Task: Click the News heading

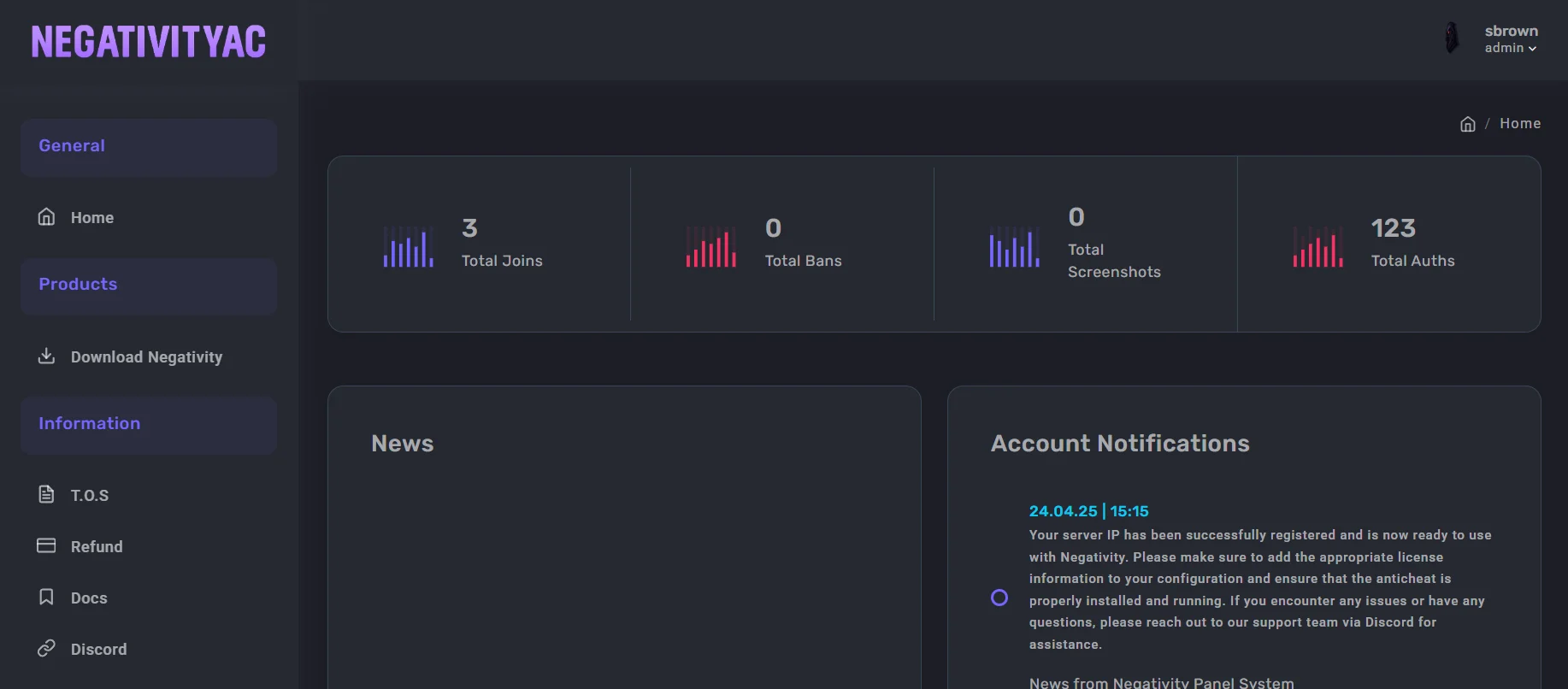Action: (x=403, y=444)
